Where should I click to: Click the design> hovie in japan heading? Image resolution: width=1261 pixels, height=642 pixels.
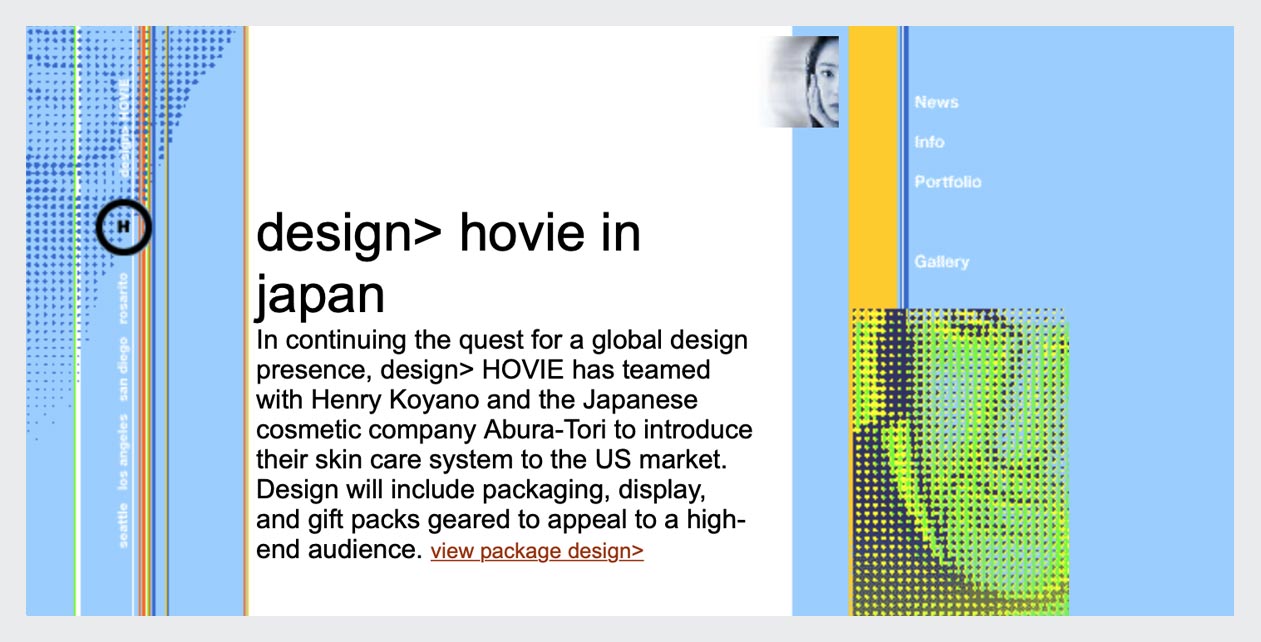coord(448,264)
